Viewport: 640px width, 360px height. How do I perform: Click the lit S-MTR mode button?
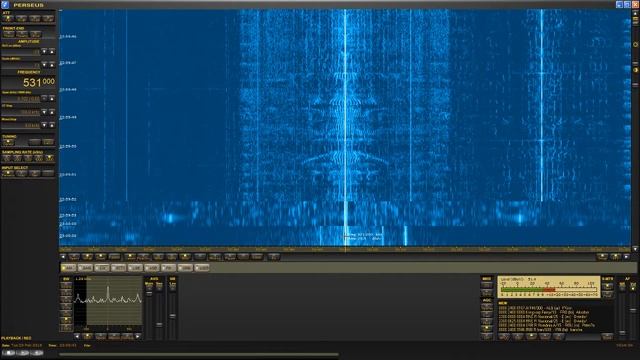pos(607,286)
